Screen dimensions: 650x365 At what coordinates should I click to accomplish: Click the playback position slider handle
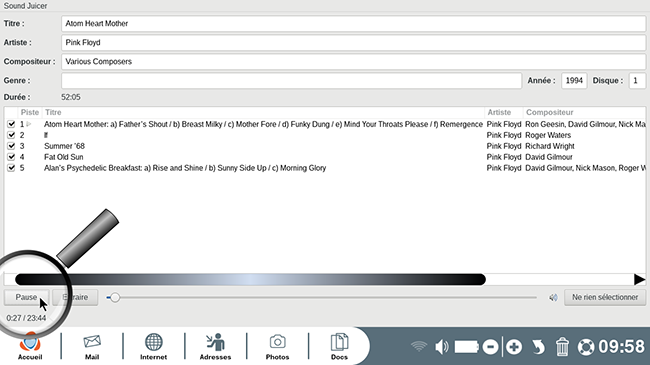[x=115, y=297]
